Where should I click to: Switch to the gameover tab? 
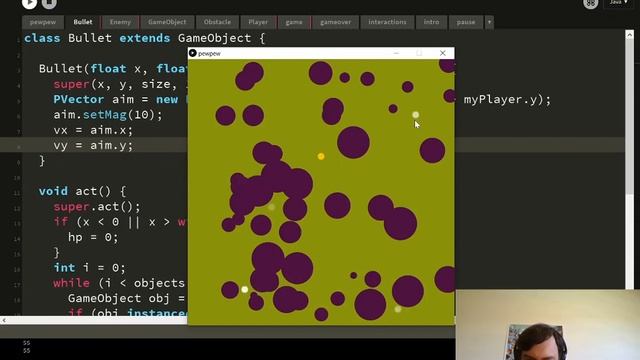(x=336, y=22)
